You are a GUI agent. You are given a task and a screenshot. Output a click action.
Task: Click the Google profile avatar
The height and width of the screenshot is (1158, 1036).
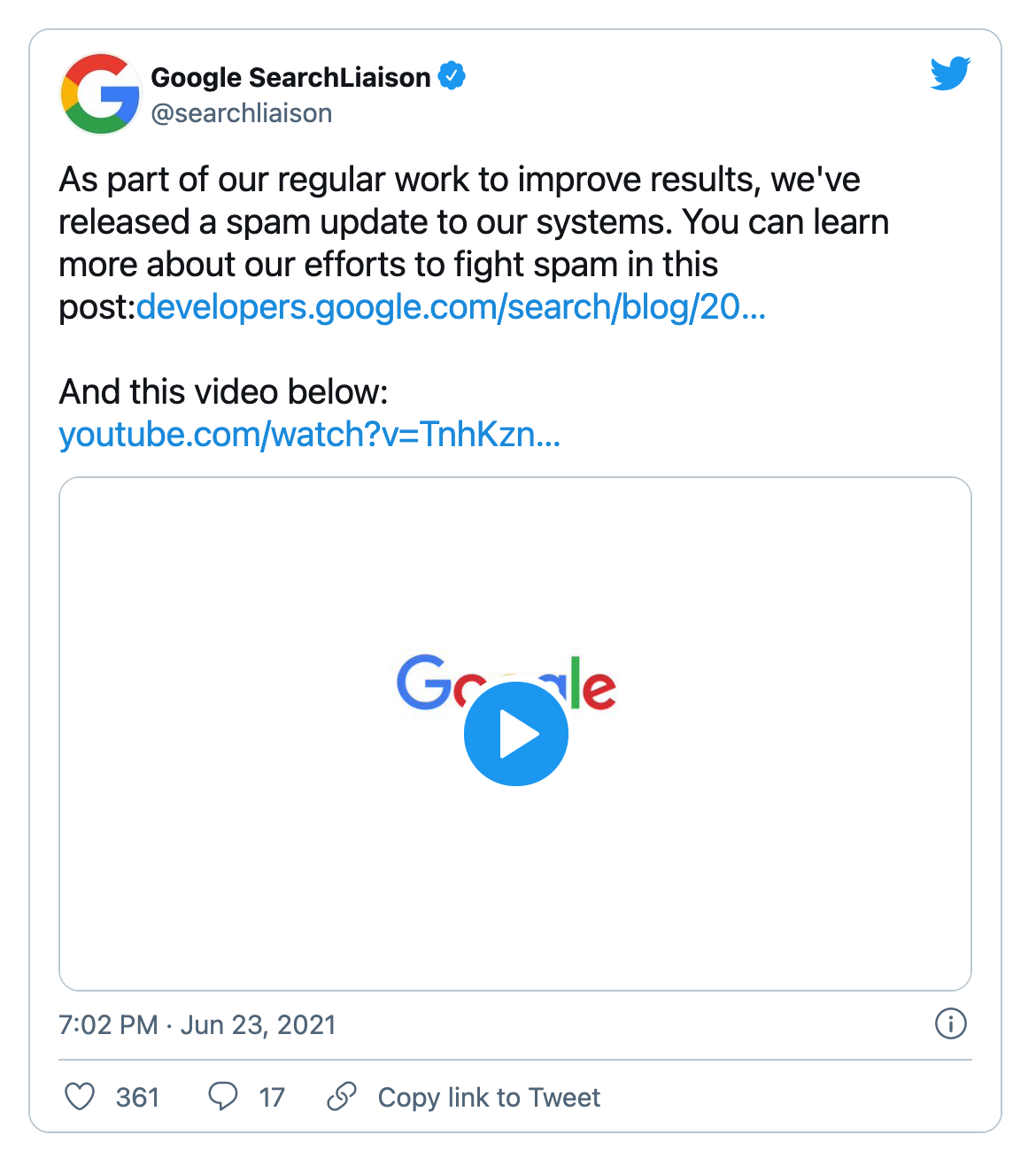100,94
